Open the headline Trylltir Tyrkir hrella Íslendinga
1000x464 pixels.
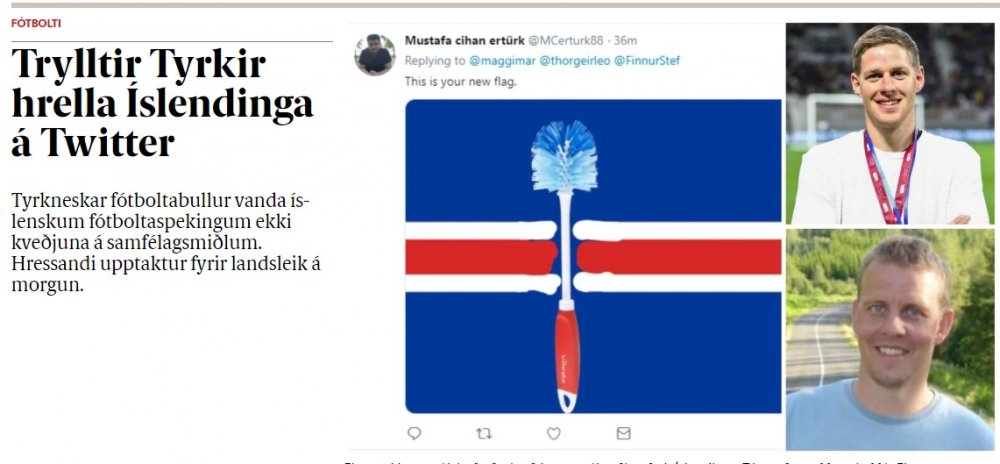(x=162, y=103)
